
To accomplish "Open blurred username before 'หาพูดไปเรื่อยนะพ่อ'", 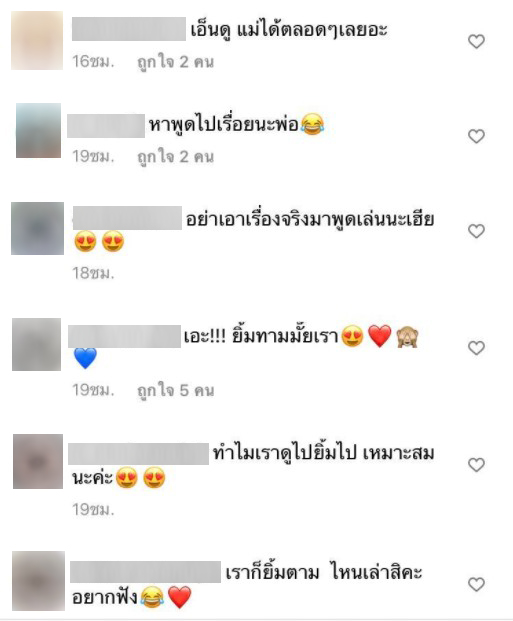I will pos(106,126).
